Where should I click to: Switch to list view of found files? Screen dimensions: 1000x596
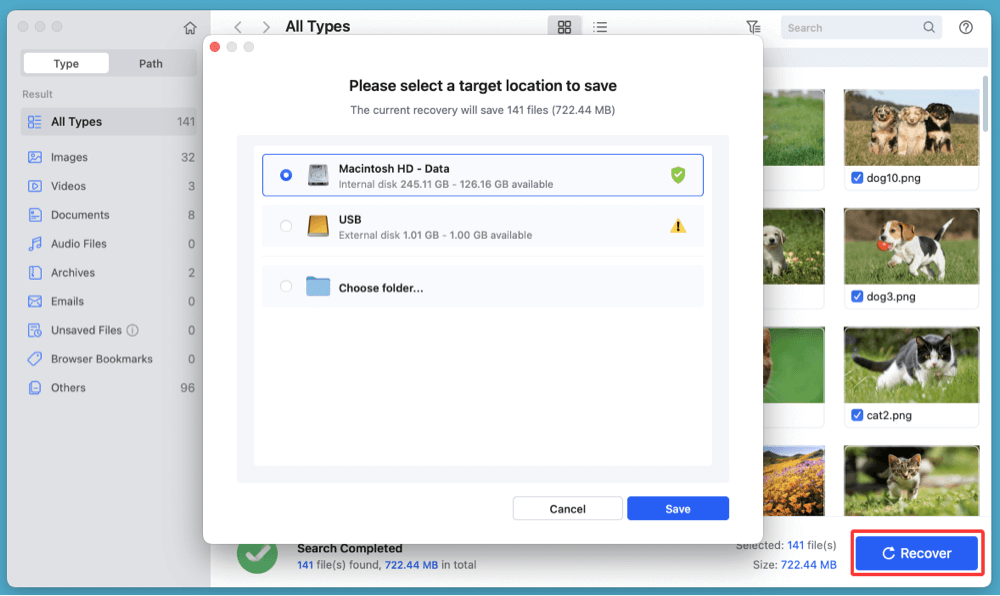tap(600, 27)
